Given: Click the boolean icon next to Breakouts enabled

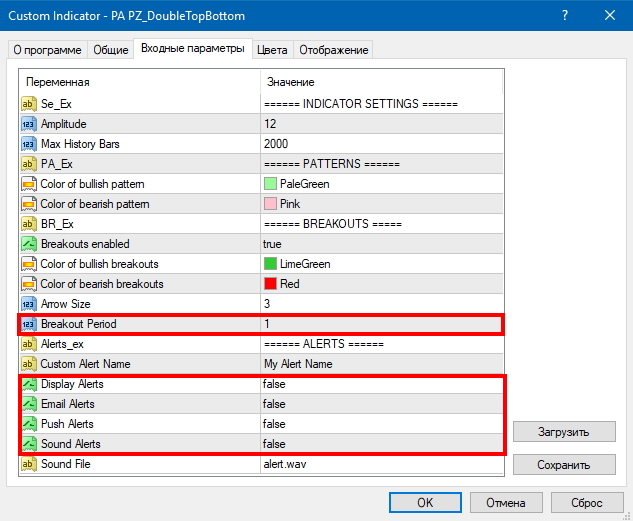Looking at the screenshot, I should tap(28, 244).
